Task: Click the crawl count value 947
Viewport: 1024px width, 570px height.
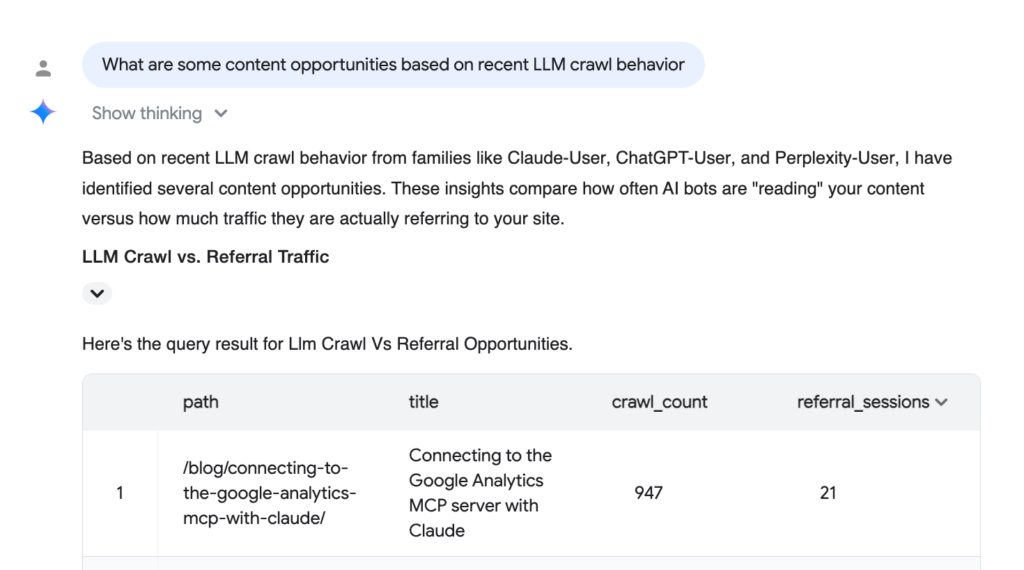Action: click(x=648, y=493)
